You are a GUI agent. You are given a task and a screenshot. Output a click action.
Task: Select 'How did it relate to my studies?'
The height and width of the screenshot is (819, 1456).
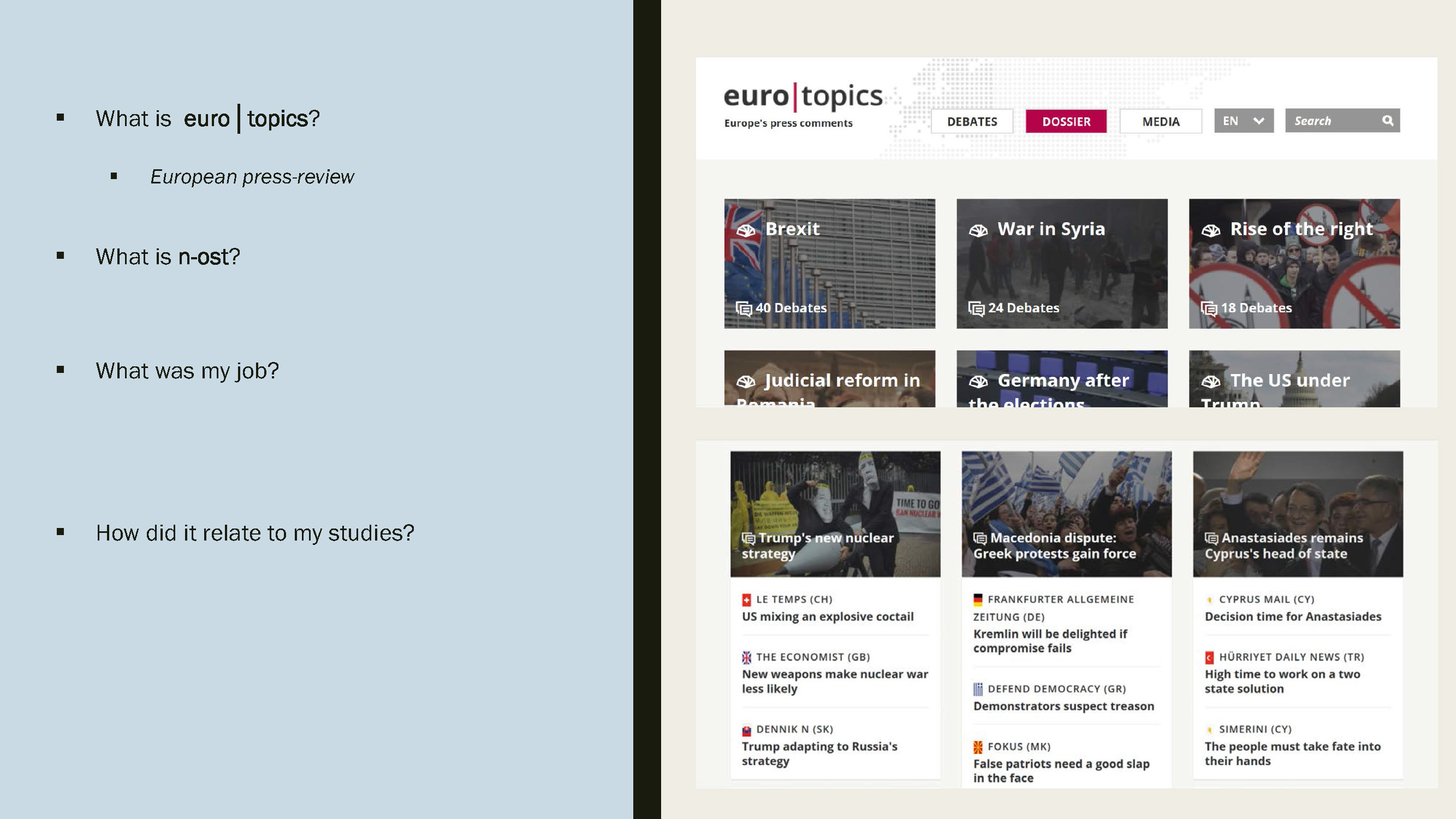(x=255, y=533)
